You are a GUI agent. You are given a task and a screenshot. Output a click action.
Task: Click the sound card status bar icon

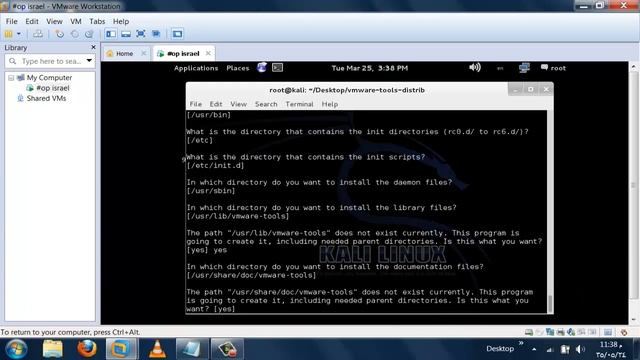click(571, 332)
